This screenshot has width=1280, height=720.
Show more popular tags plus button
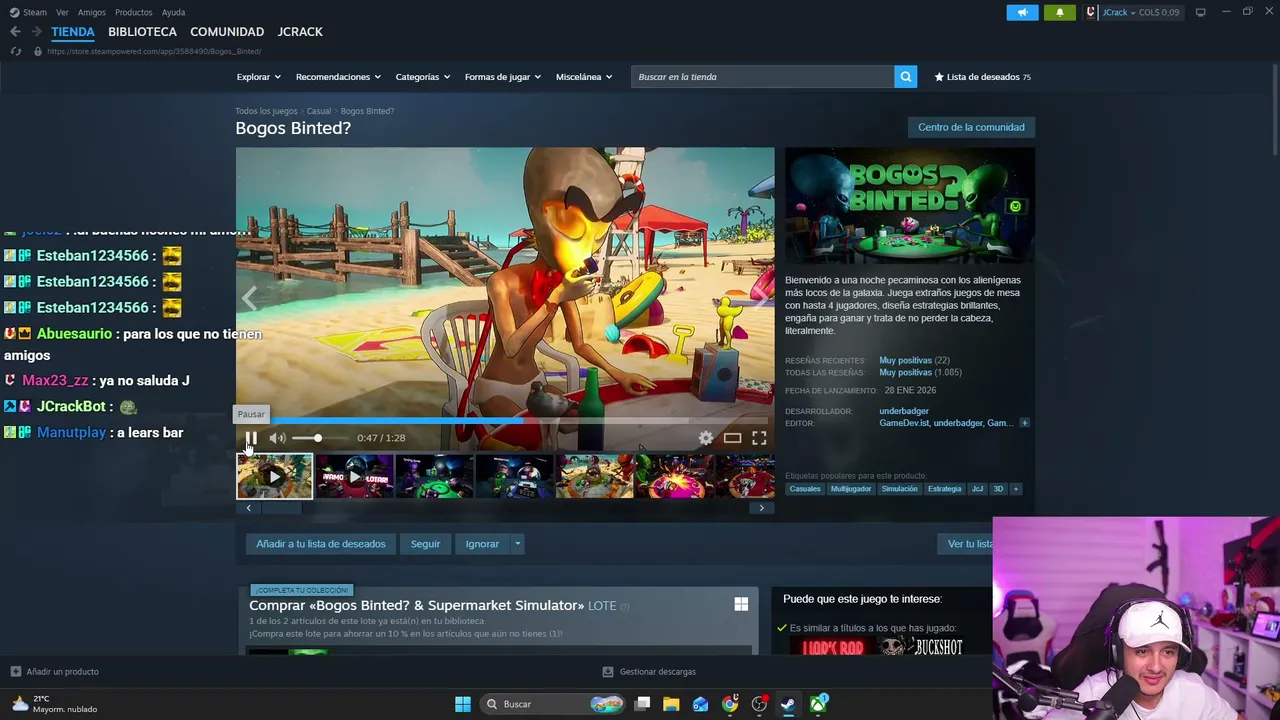(x=1015, y=489)
